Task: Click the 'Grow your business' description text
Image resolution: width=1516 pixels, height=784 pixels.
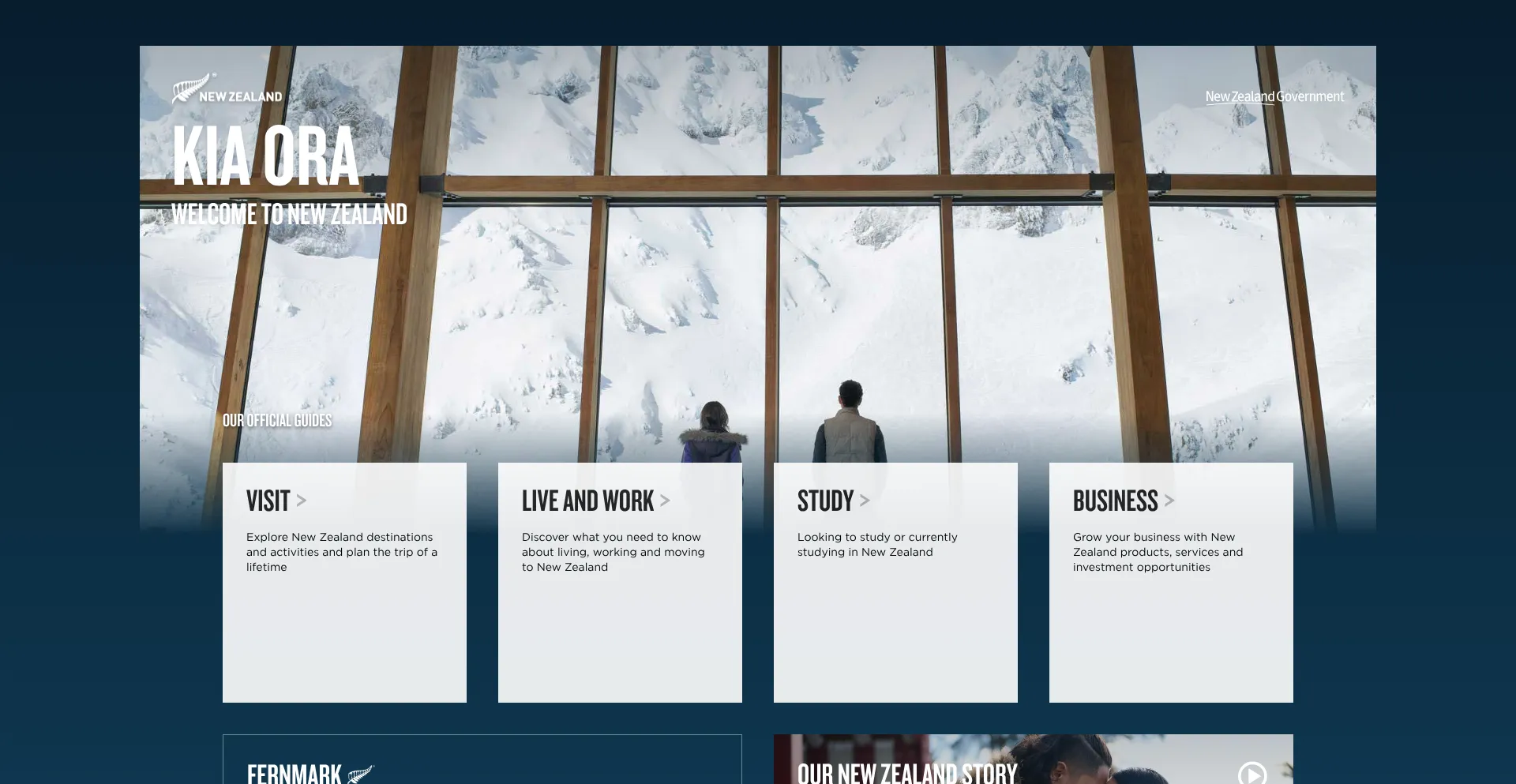Action: pos(1158,552)
